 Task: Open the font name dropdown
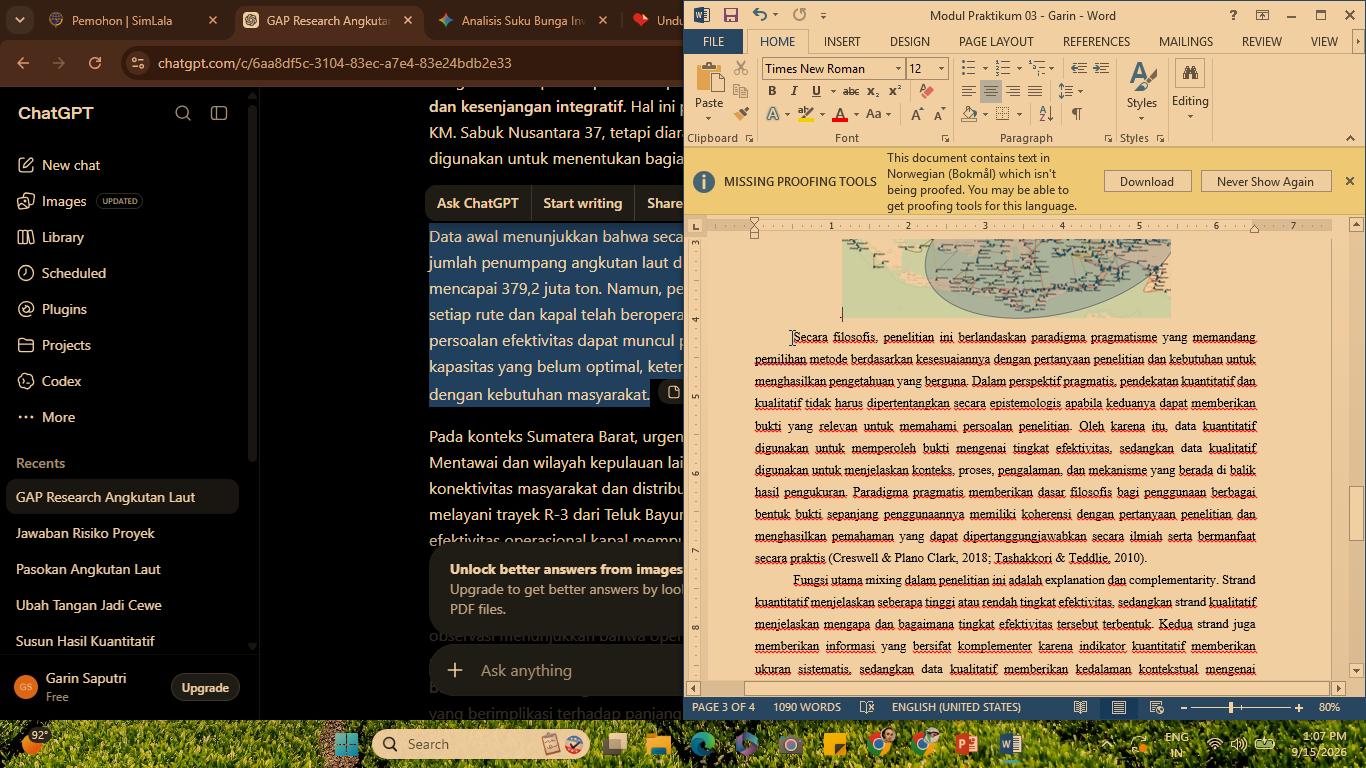(x=898, y=68)
